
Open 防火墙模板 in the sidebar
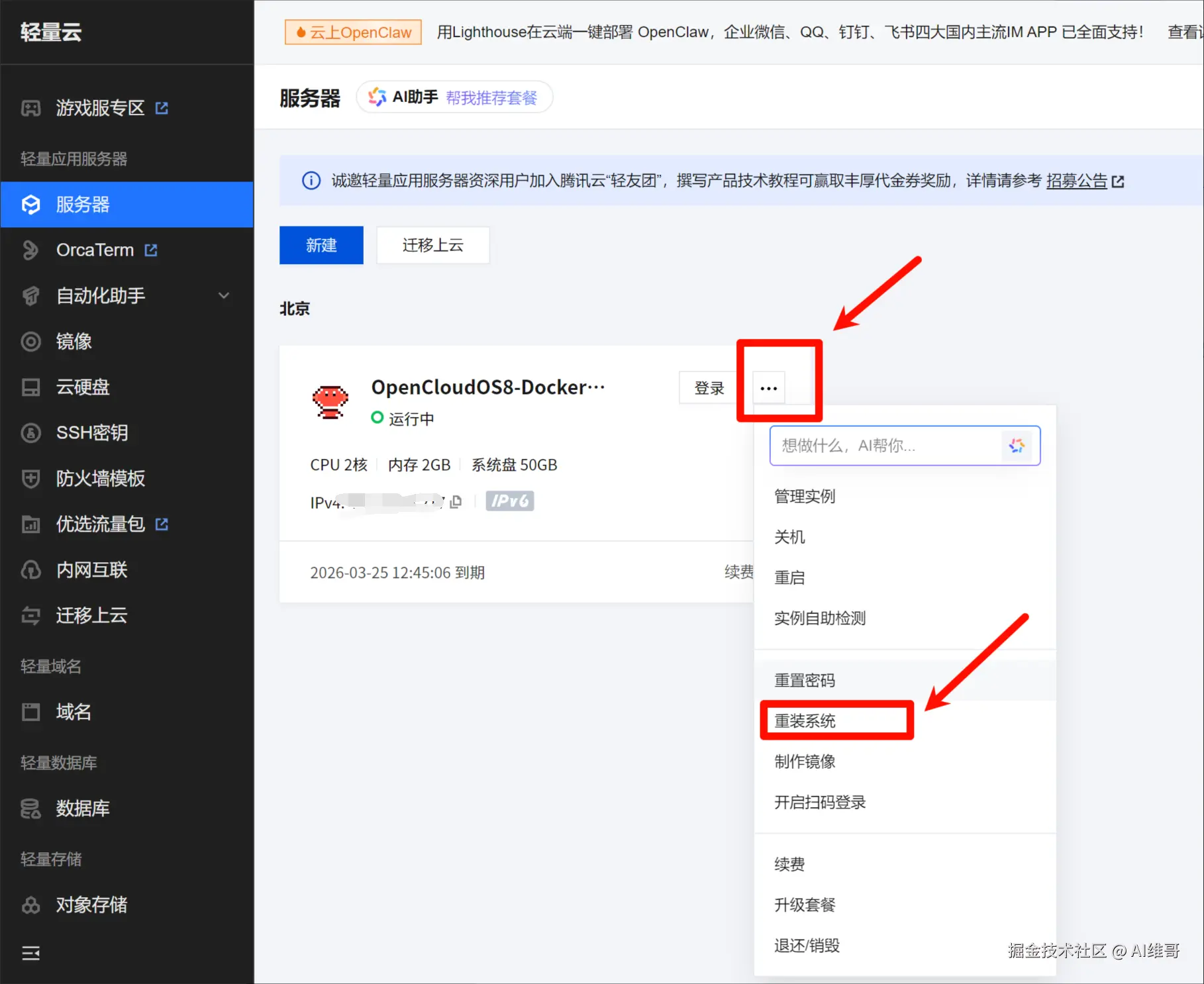(x=127, y=479)
